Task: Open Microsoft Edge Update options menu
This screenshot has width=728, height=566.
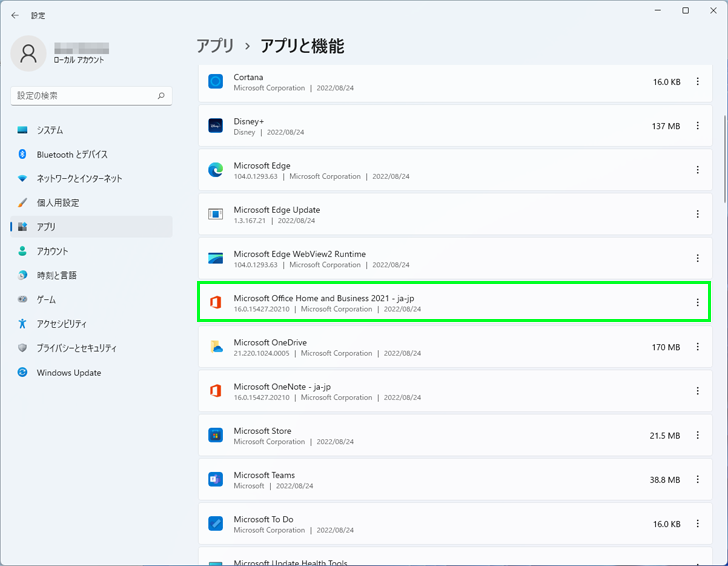Action: click(697, 214)
